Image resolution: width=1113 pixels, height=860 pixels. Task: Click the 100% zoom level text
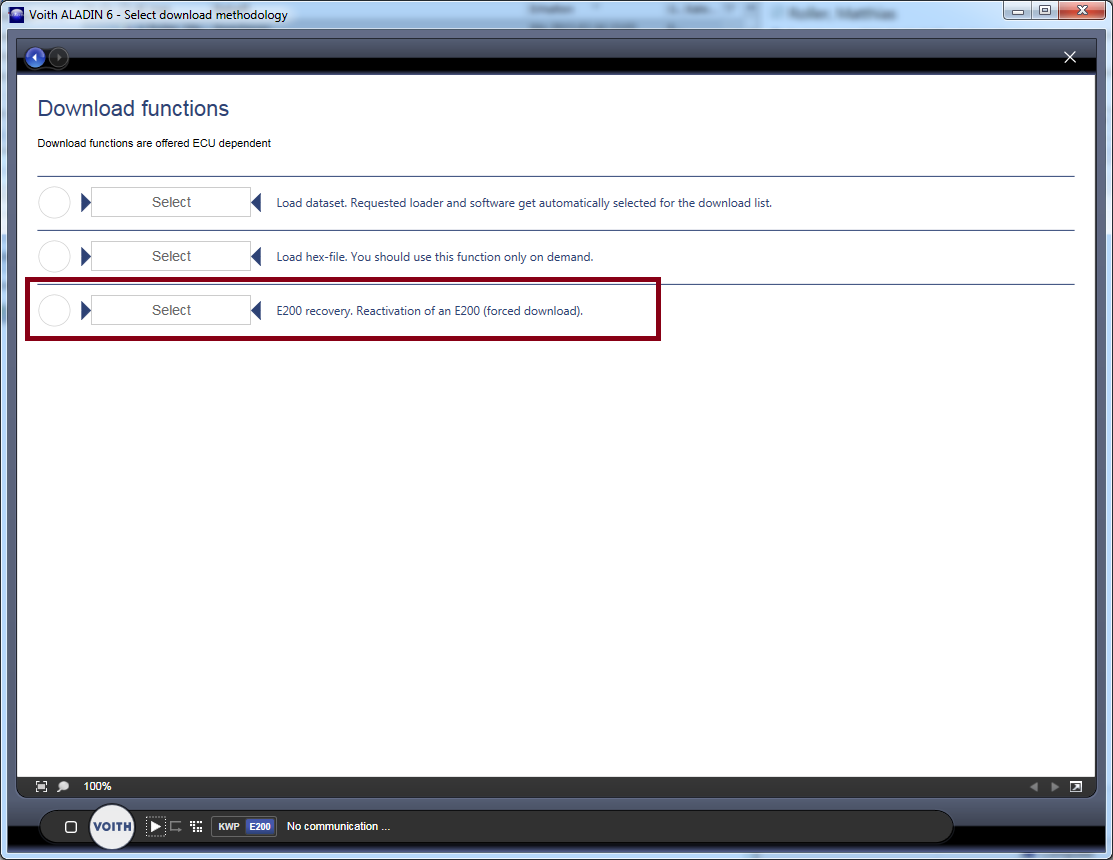click(97, 786)
